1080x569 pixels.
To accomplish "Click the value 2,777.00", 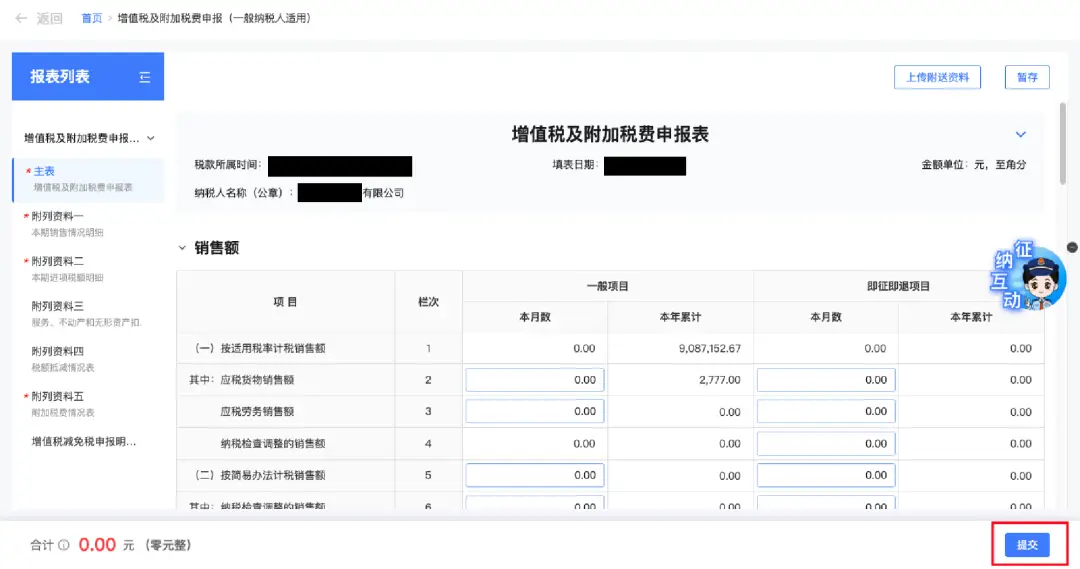I will 720,380.
